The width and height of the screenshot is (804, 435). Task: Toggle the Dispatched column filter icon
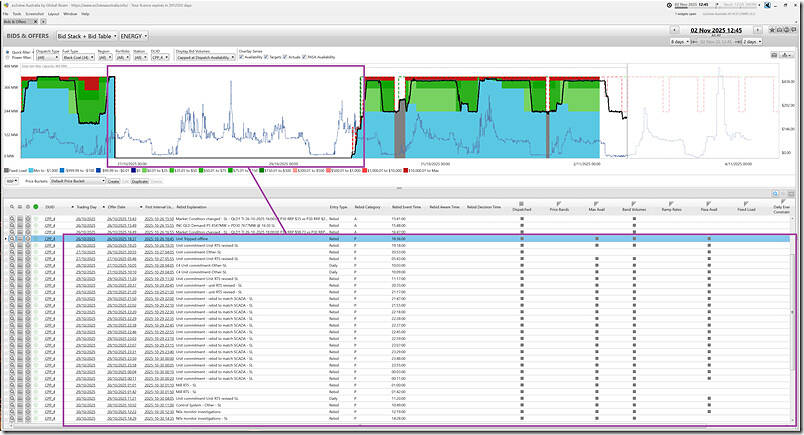522,204
